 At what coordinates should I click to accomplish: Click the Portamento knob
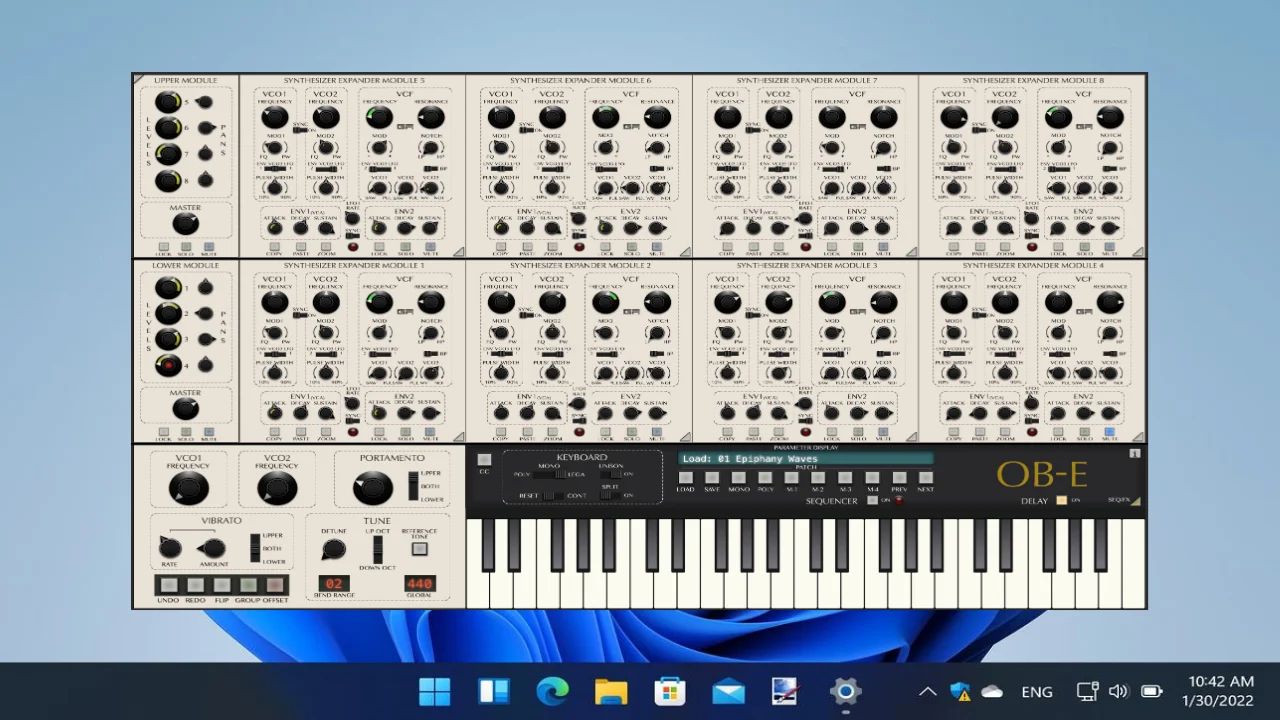pos(372,487)
